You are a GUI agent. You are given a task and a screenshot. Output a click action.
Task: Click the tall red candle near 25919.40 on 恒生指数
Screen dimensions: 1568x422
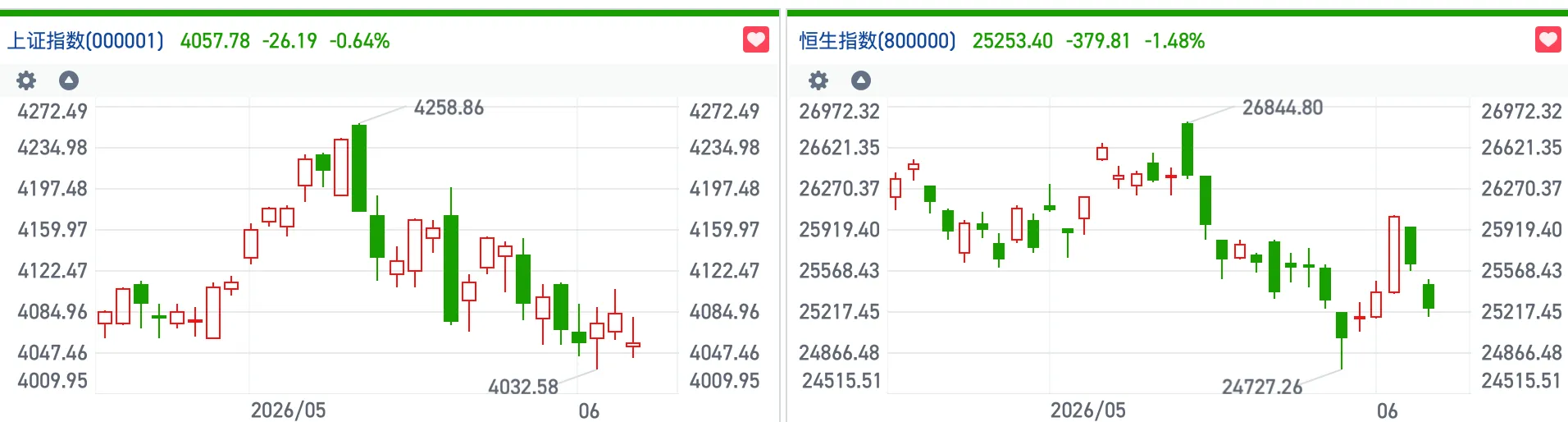coord(1394,255)
